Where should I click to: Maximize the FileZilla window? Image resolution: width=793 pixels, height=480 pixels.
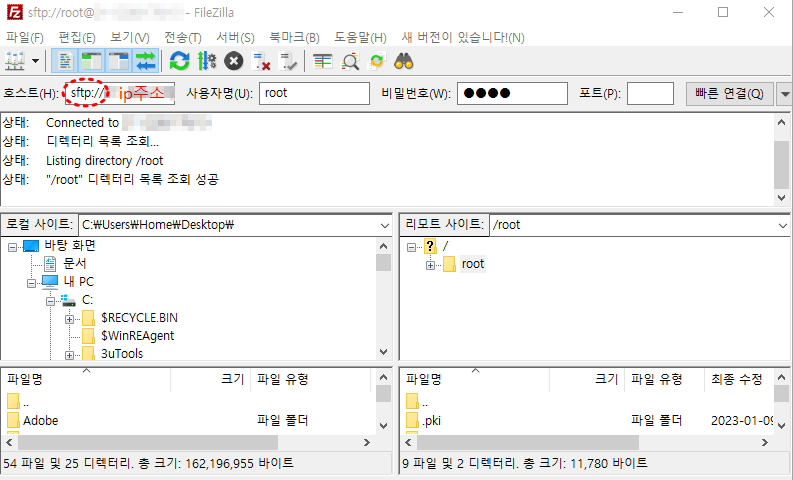tap(723, 12)
